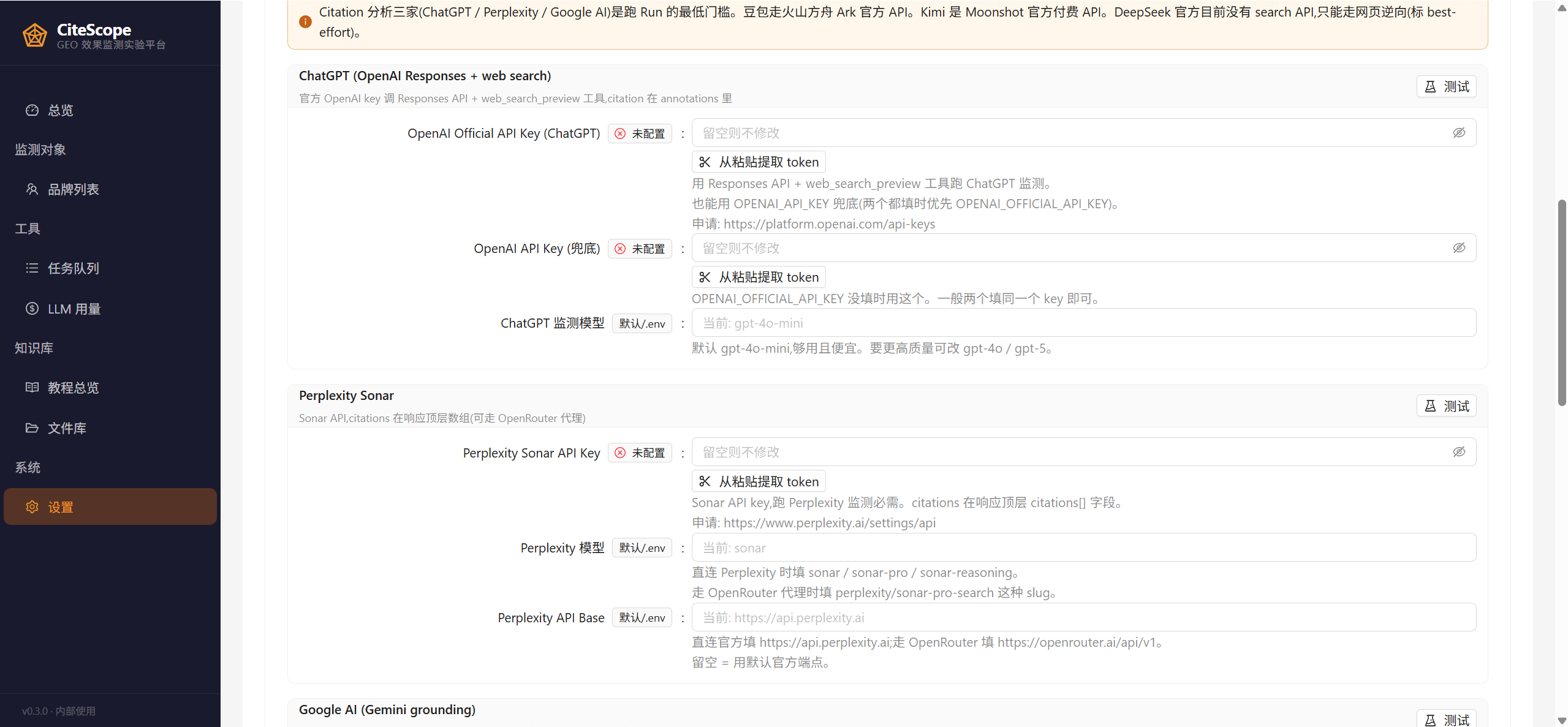Image resolution: width=1568 pixels, height=727 pixels.
Task: Click ChatGPT (OpenAI Responses + web search) heading
Action: point(425,76)
